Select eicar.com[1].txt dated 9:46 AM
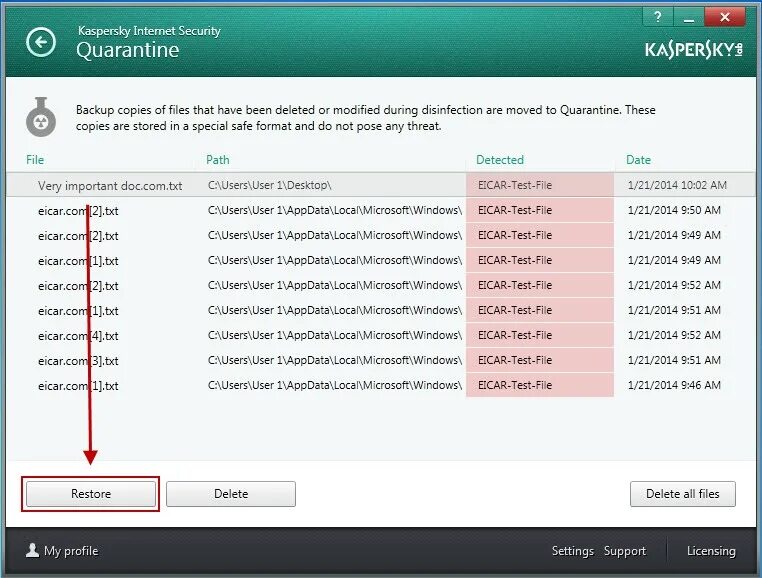Image resolution: width=762 pixels, height=578 pixels. pos(381,385)
